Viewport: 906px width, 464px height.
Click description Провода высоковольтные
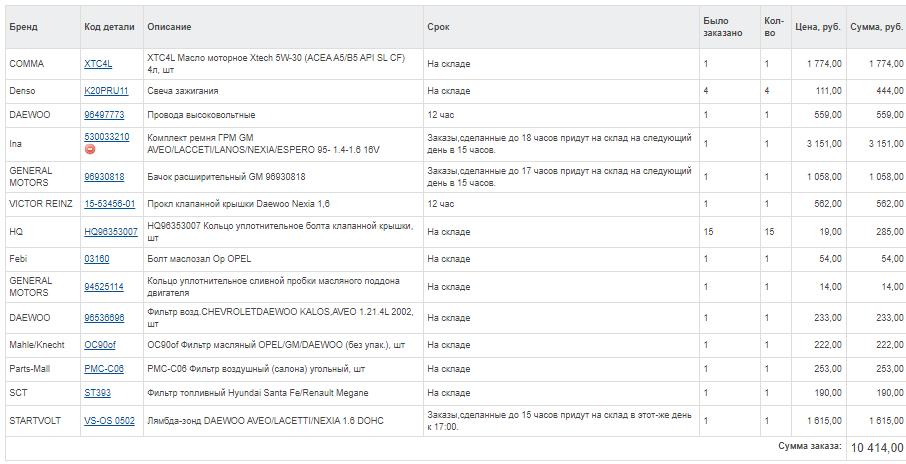point(201,115)
